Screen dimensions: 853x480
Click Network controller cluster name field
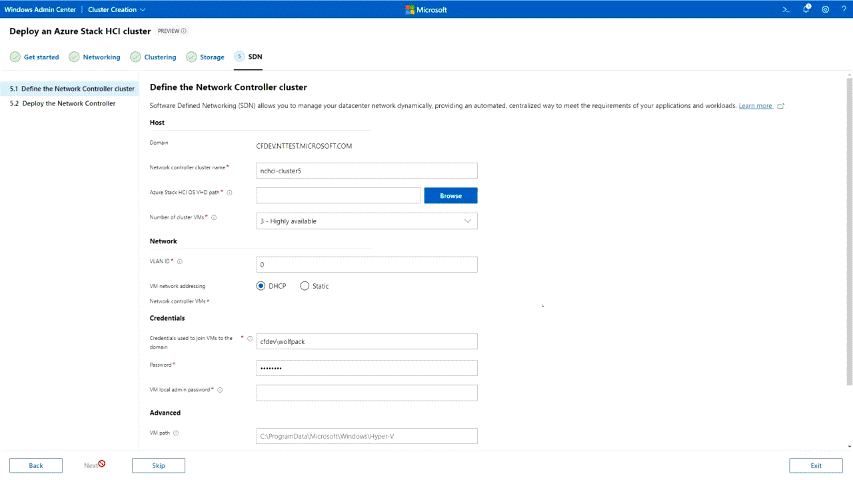367,170
